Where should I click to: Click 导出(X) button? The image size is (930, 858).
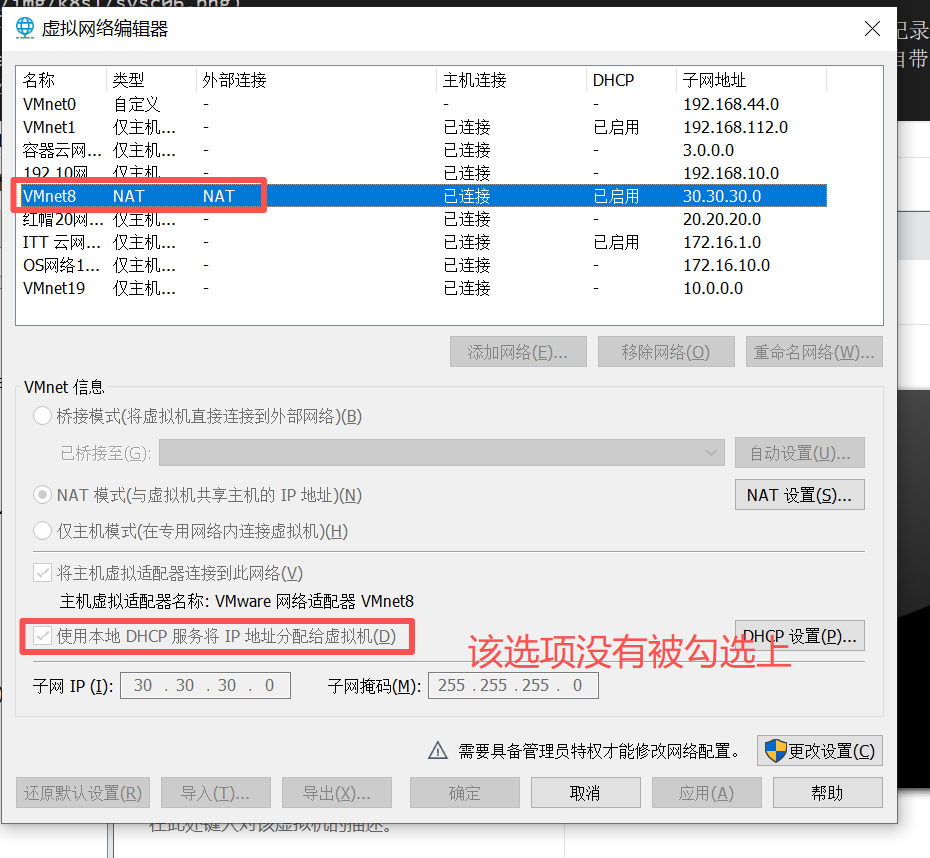click(337, 793)
